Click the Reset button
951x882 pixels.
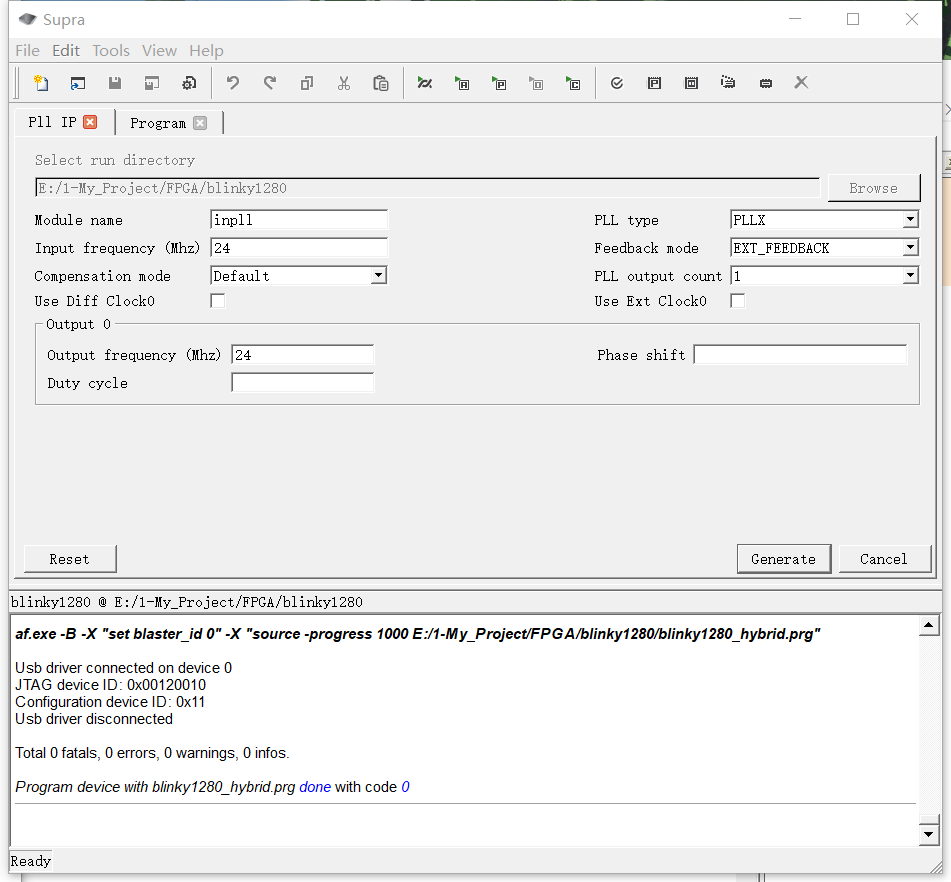coord(70,559)
